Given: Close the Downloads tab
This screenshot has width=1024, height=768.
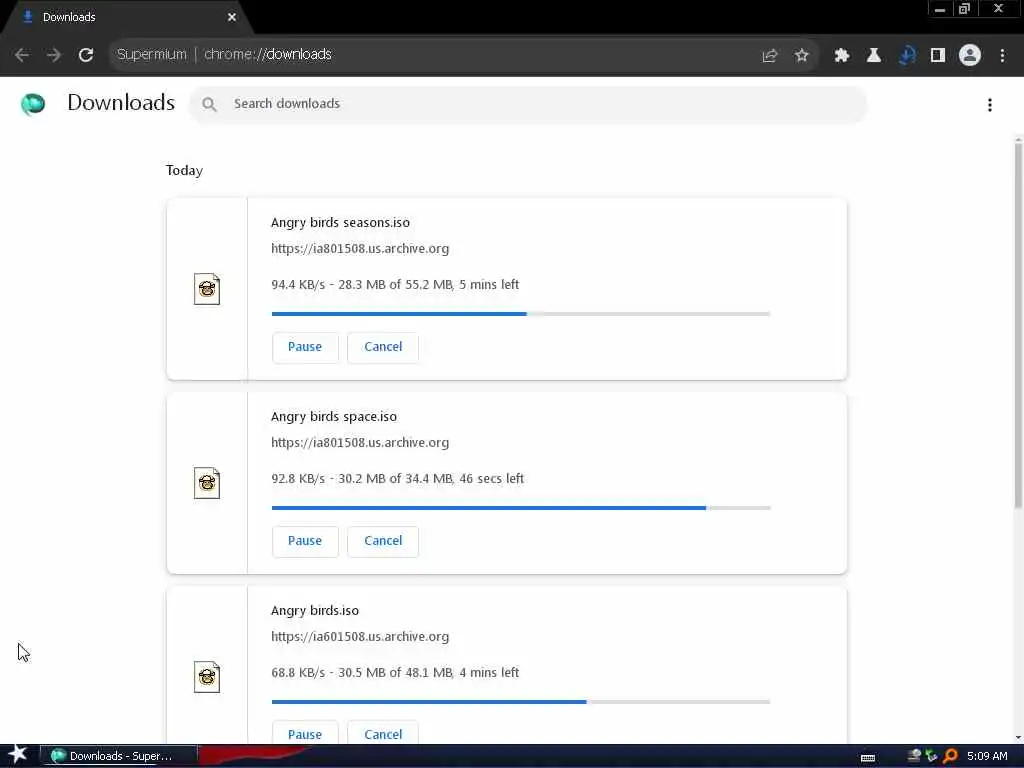Looking at the screenshot, I should click(x=232, y=18).
